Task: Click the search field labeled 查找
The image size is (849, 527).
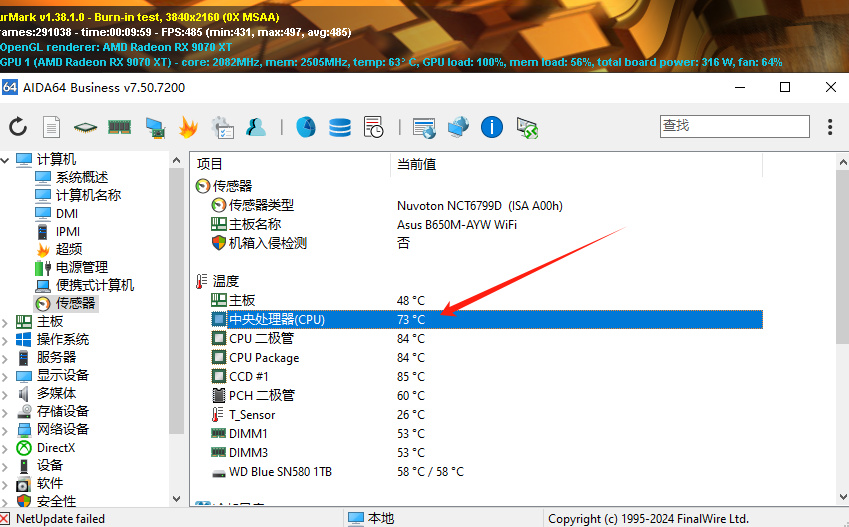Action: (x=734, y=126)
